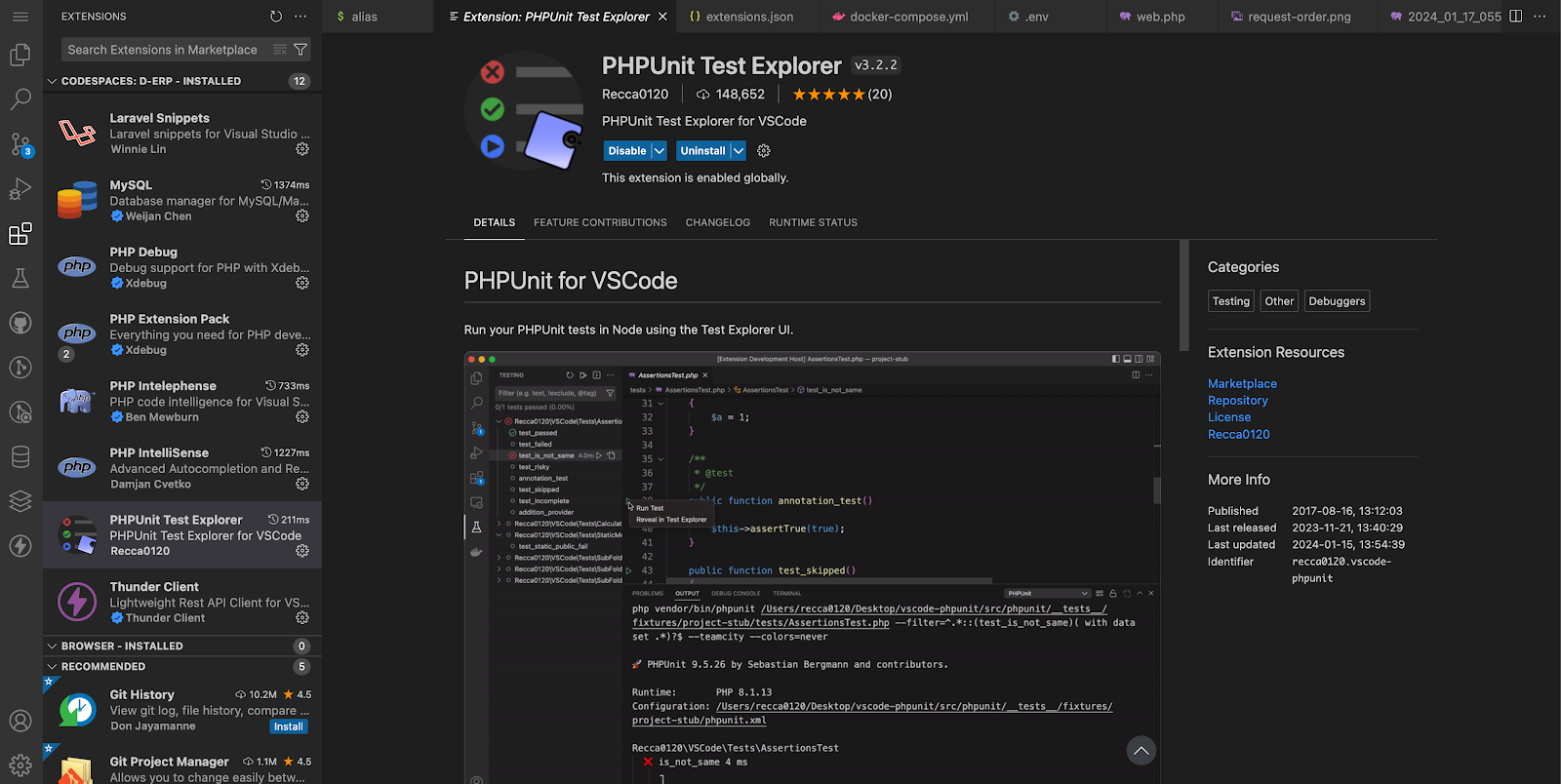Collapse the Codespaces D-ERP Installed section
The height and width of the screenshot is (784, 1561).
[182, 81]
